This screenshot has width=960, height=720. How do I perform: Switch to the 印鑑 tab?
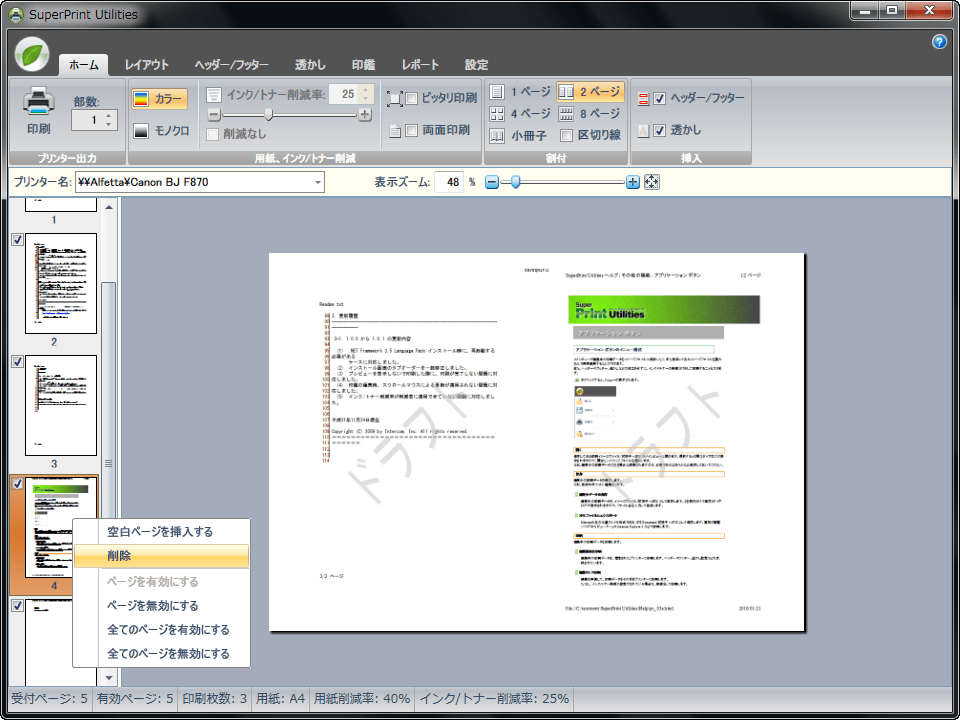pyautogui.click(x=364, y=65)
